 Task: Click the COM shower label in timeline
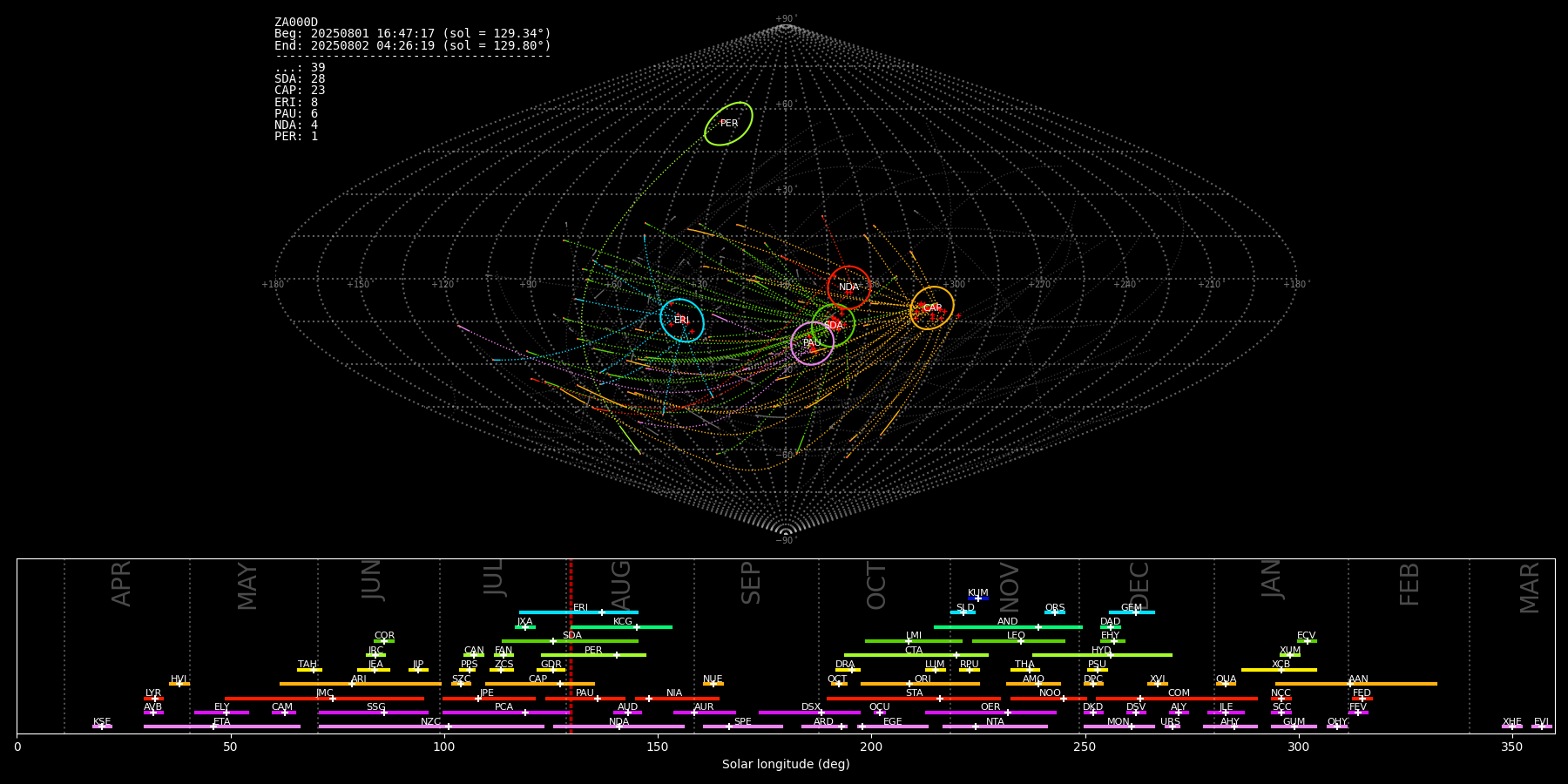click(1179, 693)
